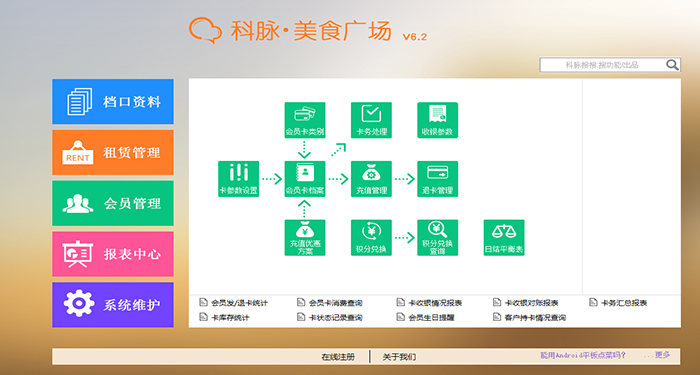Select the 档口资料 sidebar menu
This screenshot has height=375, width=700.
113,102
